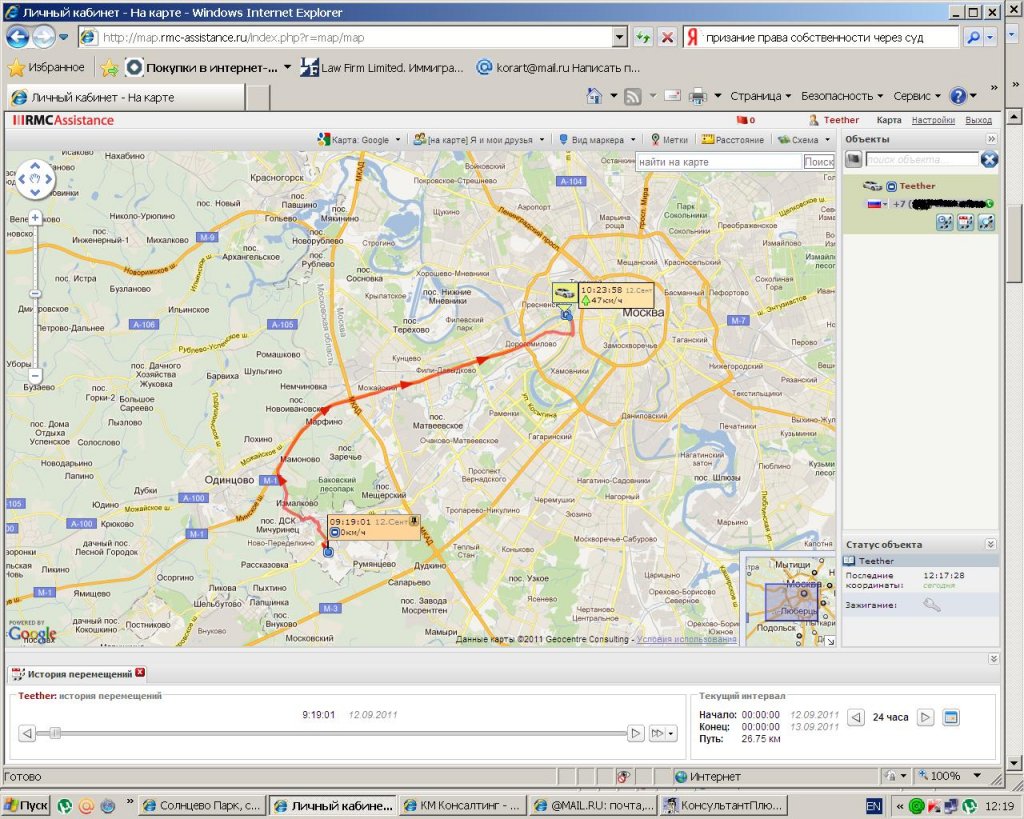Click the Teether user profile icon
The image size is (1024, 819).
[814, 120]
